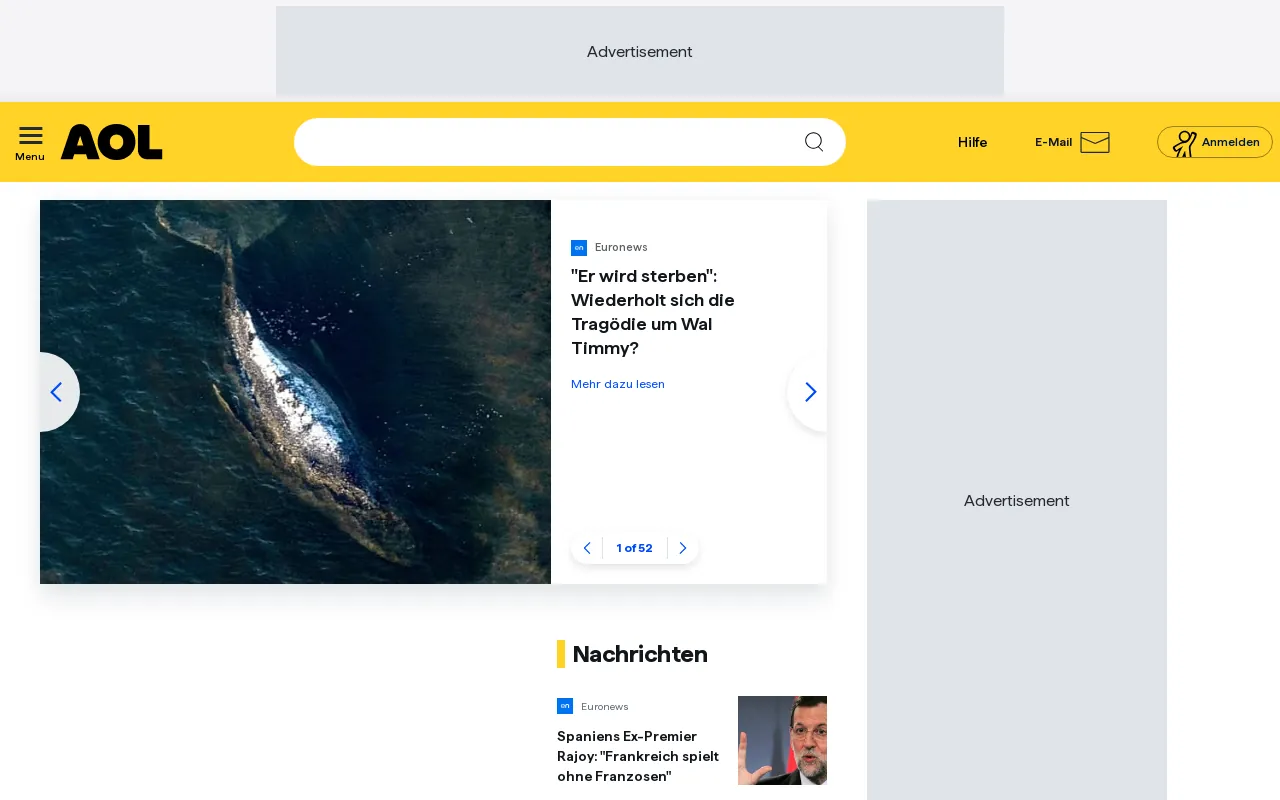Click the AOL logo

click(x=111, y=142)
